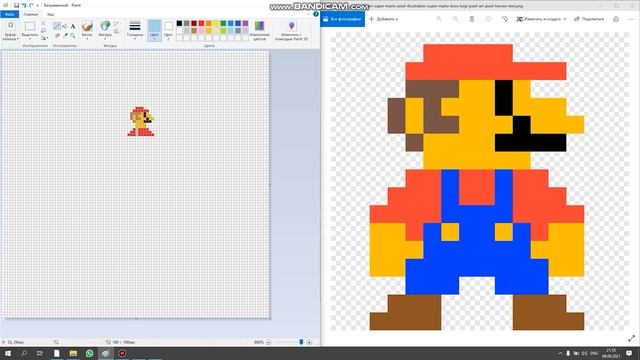Select the Pencil tool in Paint
This screenshot has height=360, width=640.
tap(57, 26)
